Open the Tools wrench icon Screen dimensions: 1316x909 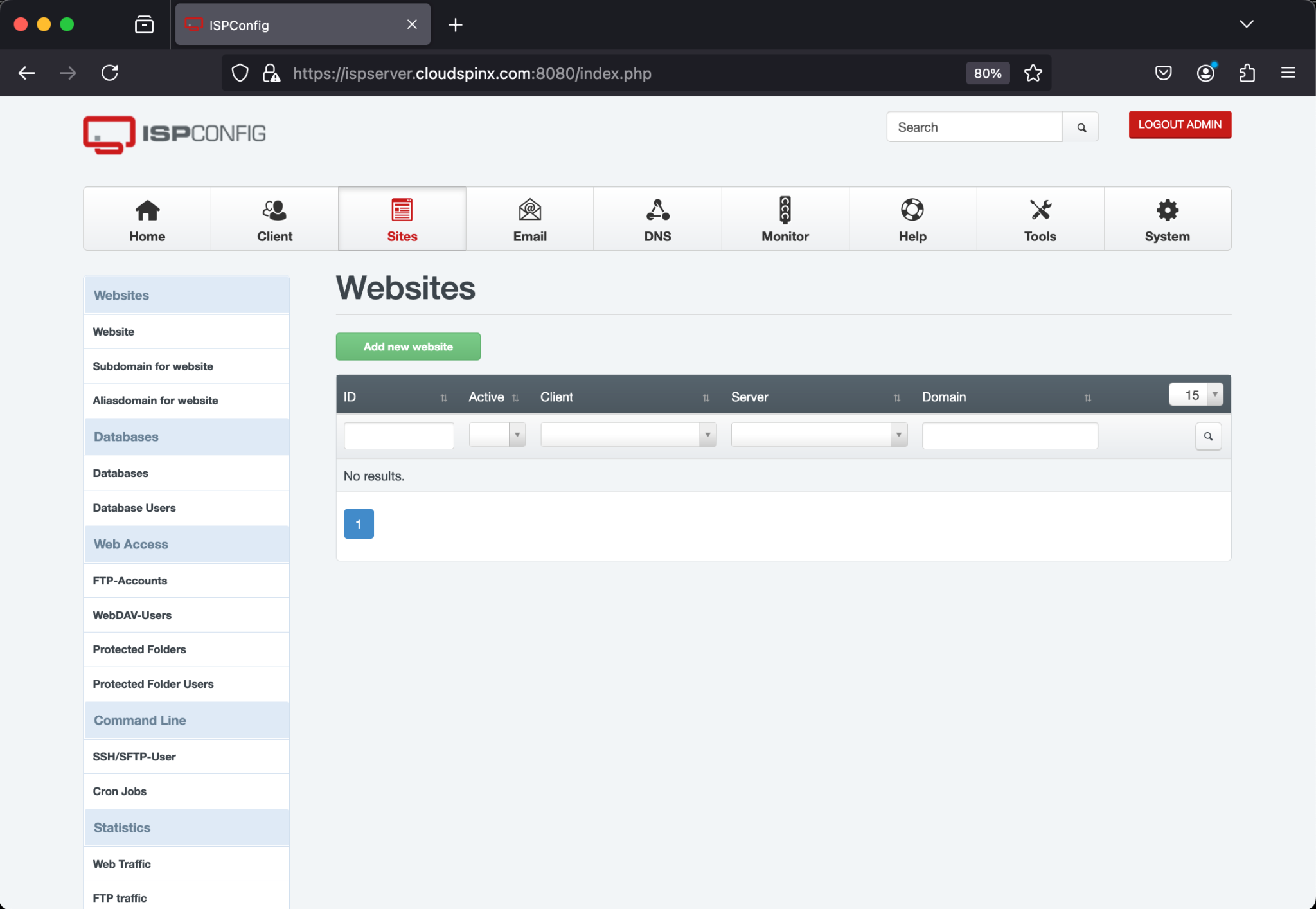[1039, 210]
